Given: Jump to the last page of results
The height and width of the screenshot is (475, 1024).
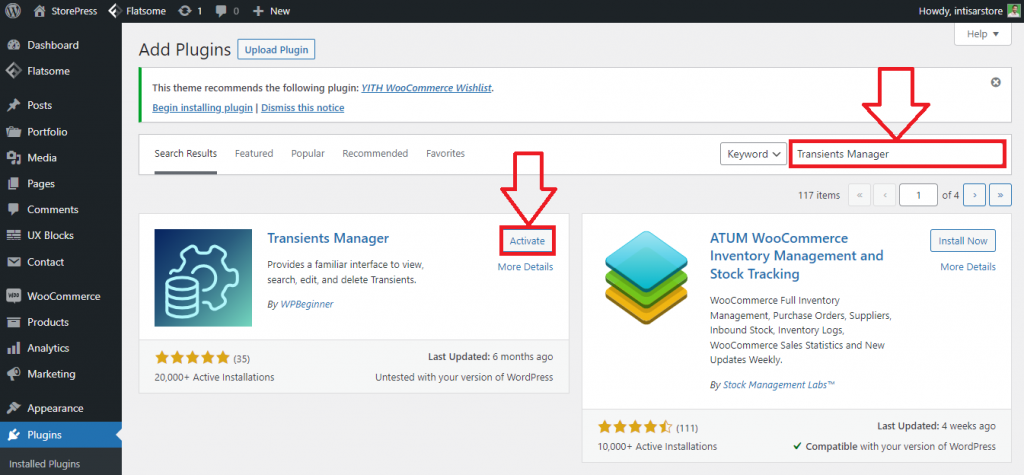Looking at the screenshot, I should (x=1000, y=195).
